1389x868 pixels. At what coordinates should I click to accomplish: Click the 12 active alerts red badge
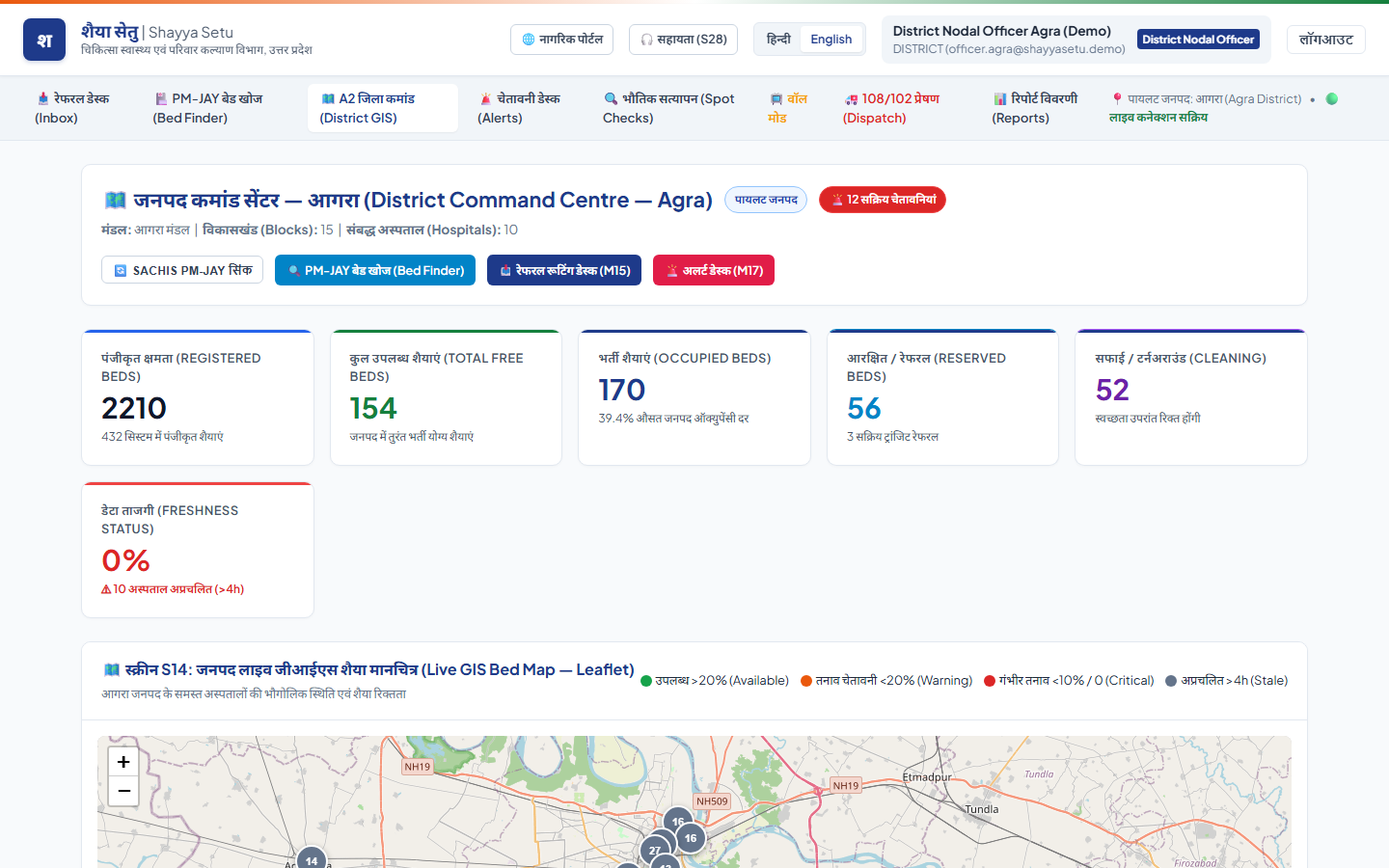click(883, 200)
